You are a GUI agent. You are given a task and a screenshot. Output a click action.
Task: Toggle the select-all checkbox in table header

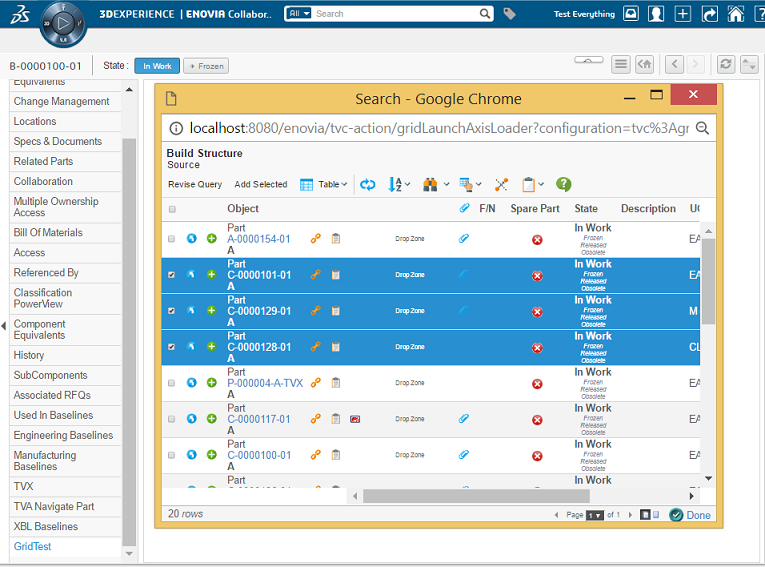(172, 209)
